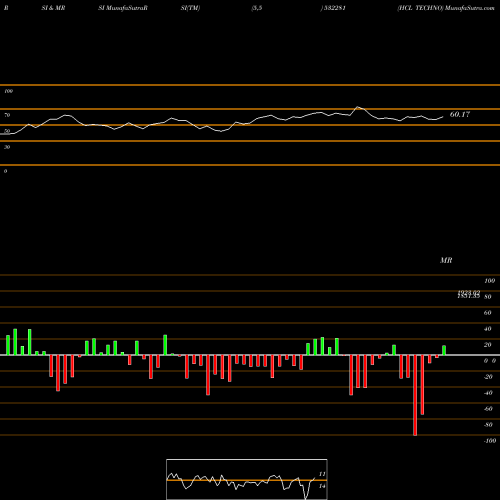Click the RSI value label 60.17
This screenshot has width=500, height=500.
(460, 114)
